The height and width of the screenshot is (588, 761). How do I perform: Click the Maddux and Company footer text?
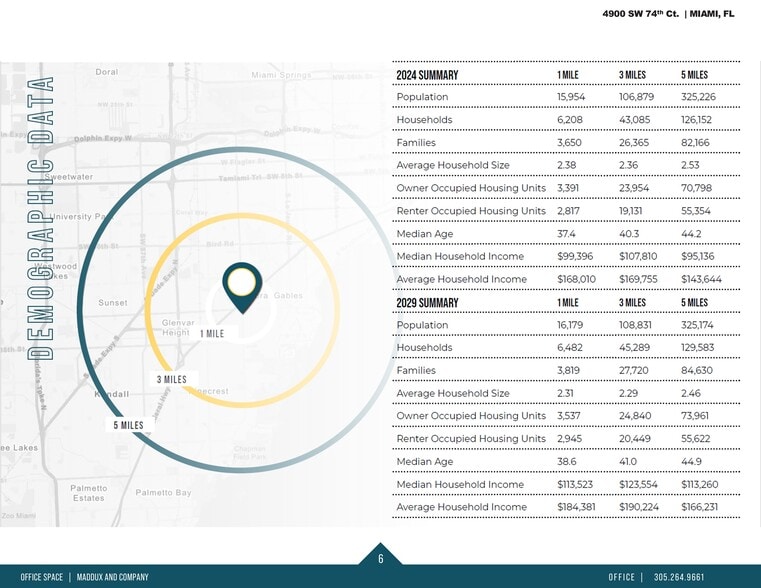pos(112,577)
